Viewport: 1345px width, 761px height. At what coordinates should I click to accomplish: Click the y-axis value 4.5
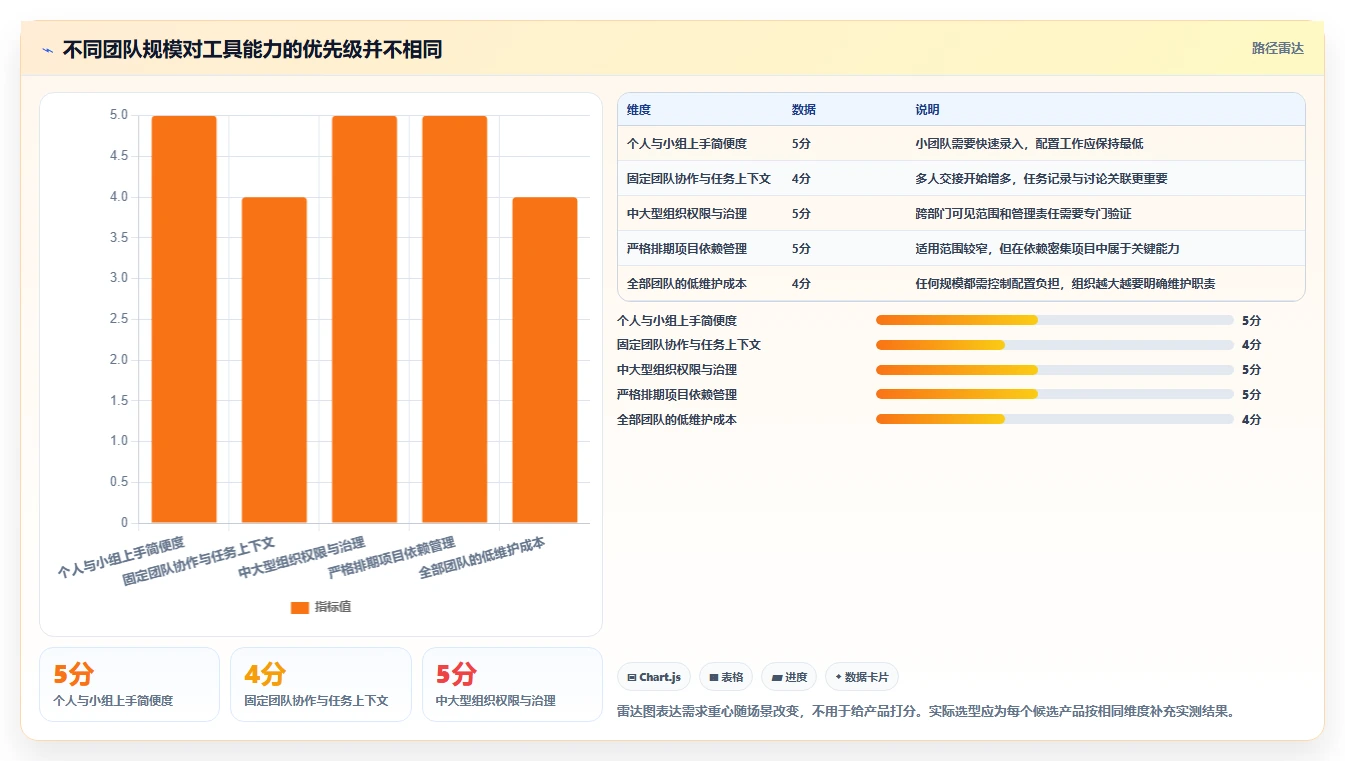(118, 156)
